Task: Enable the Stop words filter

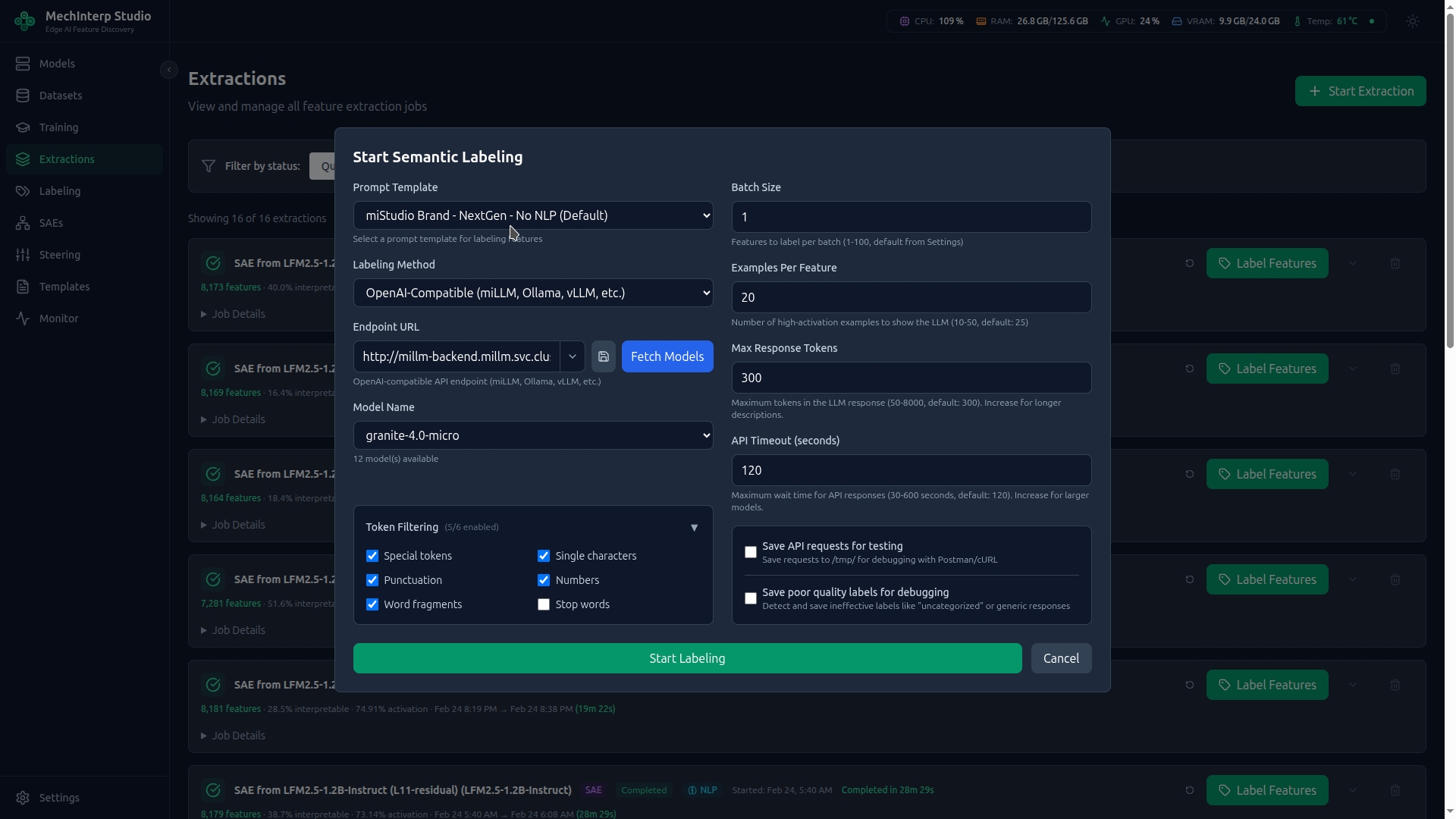Action: (x=544, y=604)
